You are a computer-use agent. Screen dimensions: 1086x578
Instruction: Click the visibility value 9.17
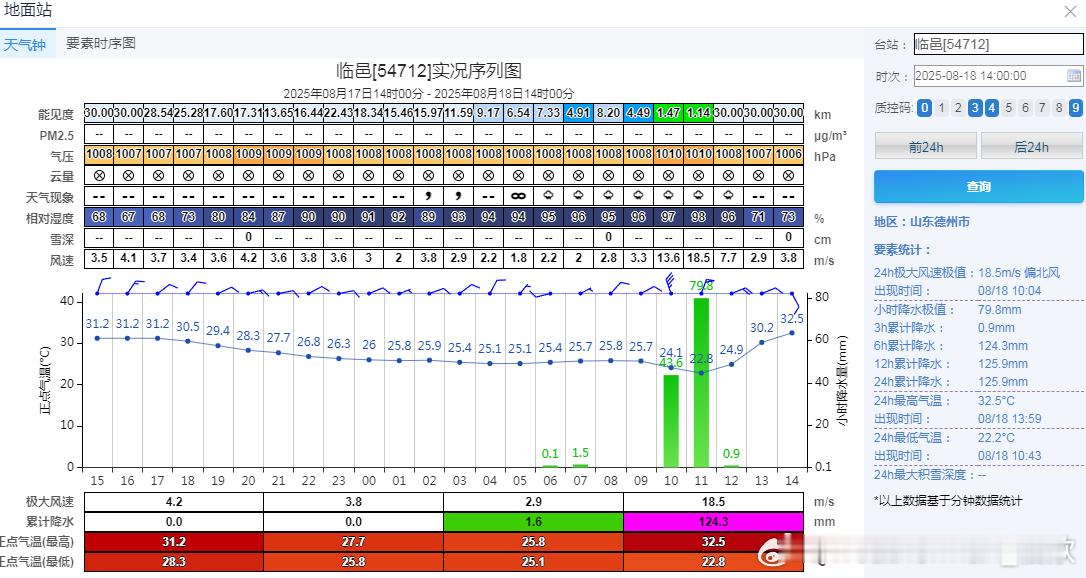pos(488,112)
